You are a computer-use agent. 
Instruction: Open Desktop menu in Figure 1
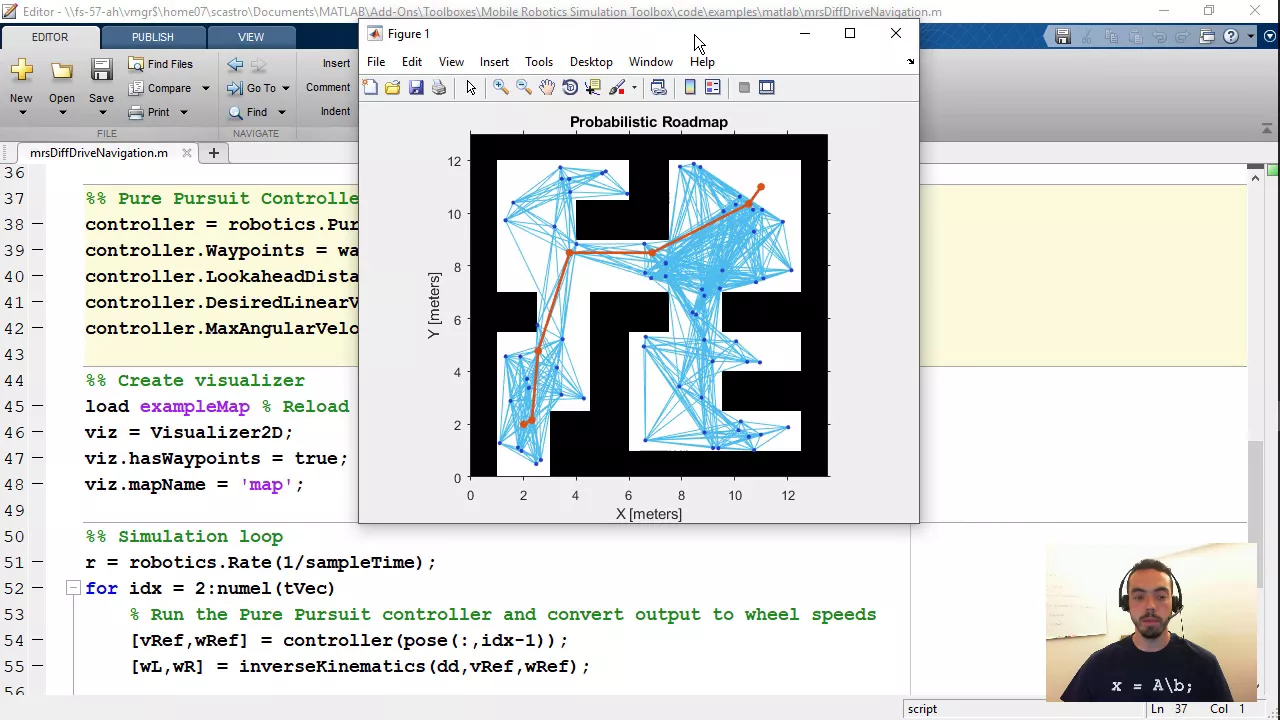coord(591,62)
